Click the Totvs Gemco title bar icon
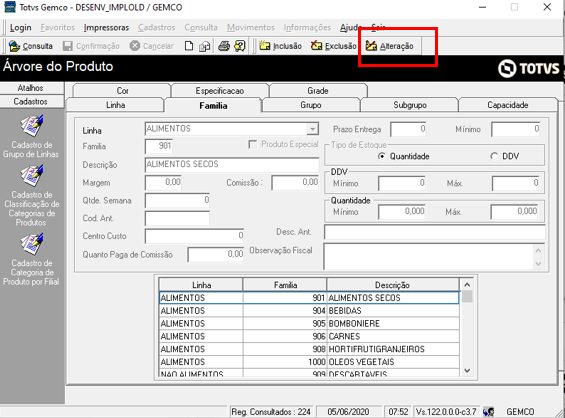Screen dimensions: 565x418 10,7
